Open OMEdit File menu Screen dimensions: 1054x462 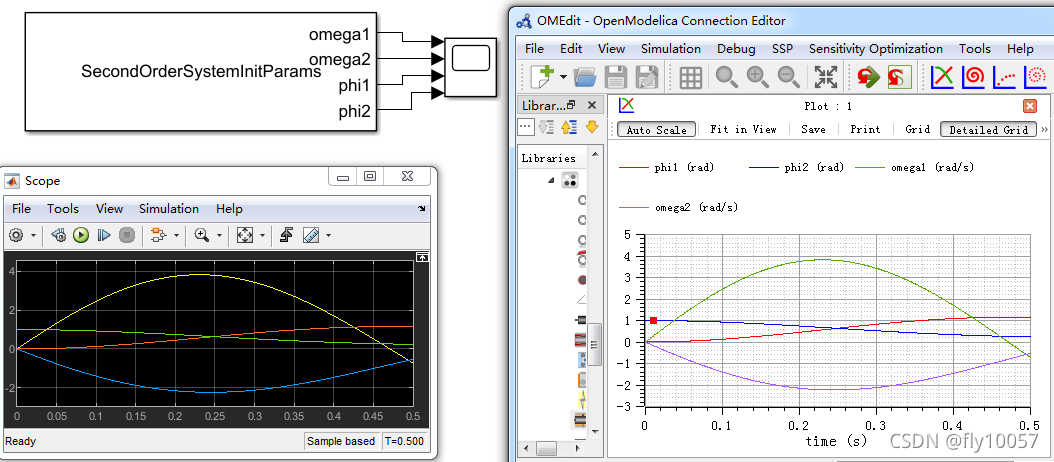[x=534, y=48]
